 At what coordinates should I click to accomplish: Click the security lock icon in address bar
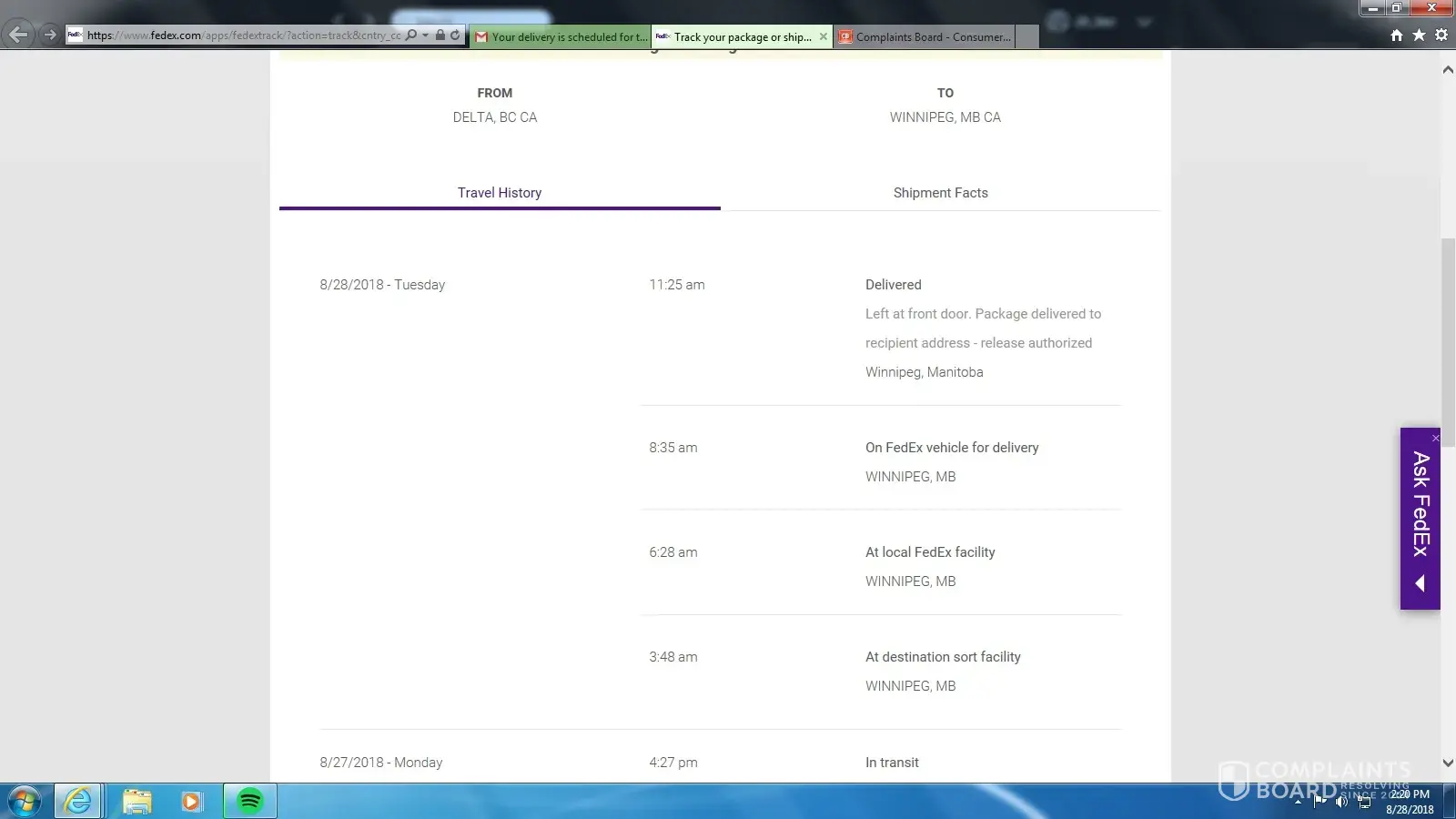click(x=440, y=35)
